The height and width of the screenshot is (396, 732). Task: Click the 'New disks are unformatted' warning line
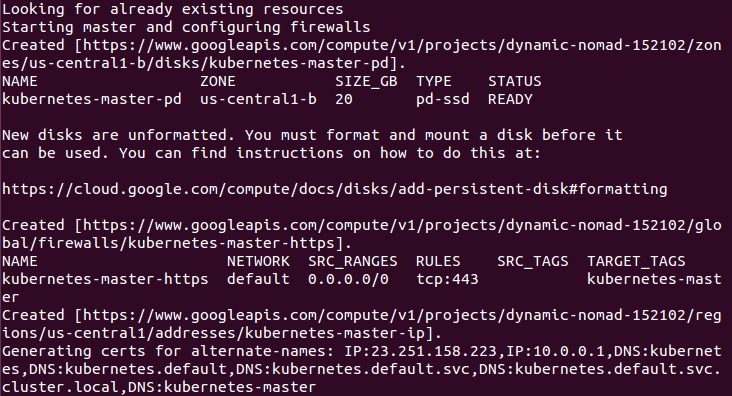click(312, 135)
